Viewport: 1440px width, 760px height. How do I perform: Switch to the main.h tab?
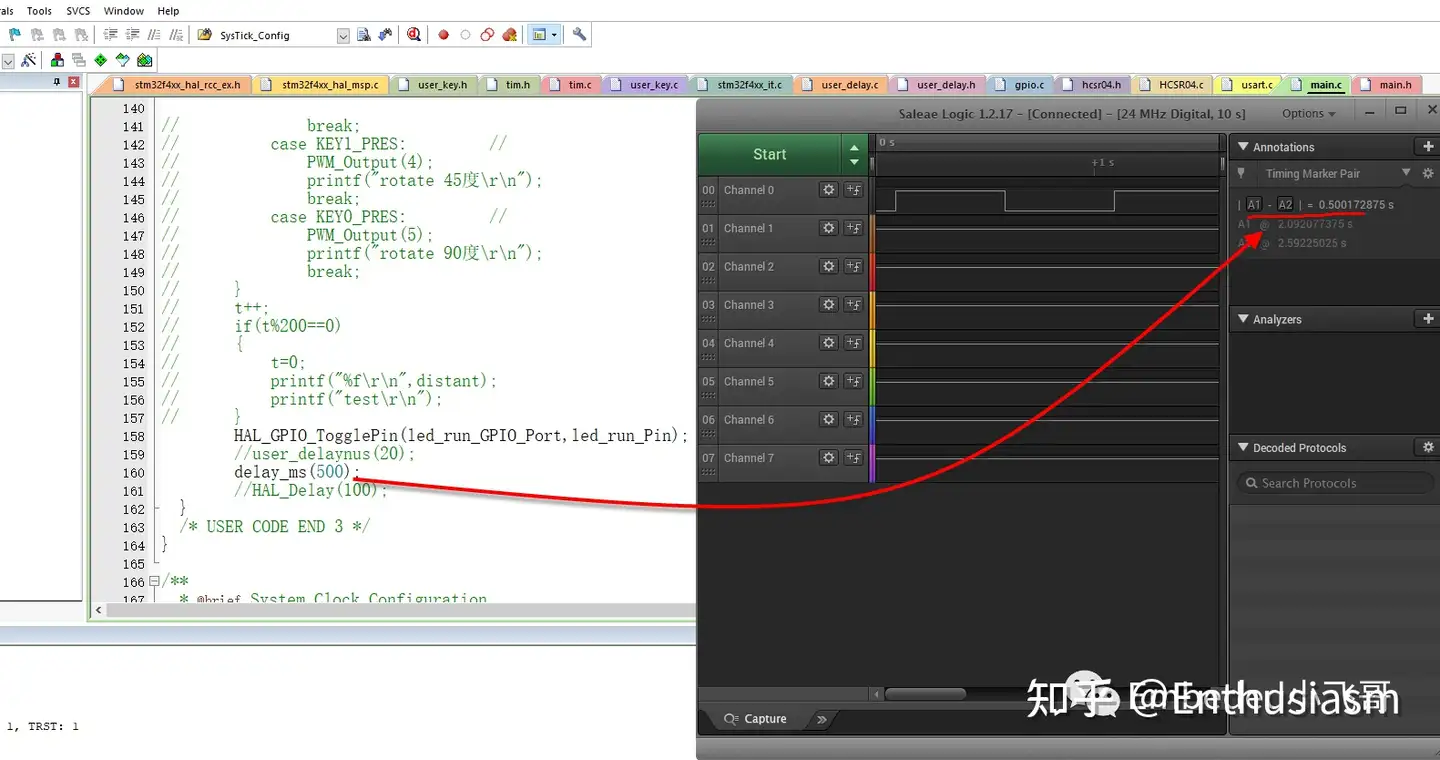1385,85
